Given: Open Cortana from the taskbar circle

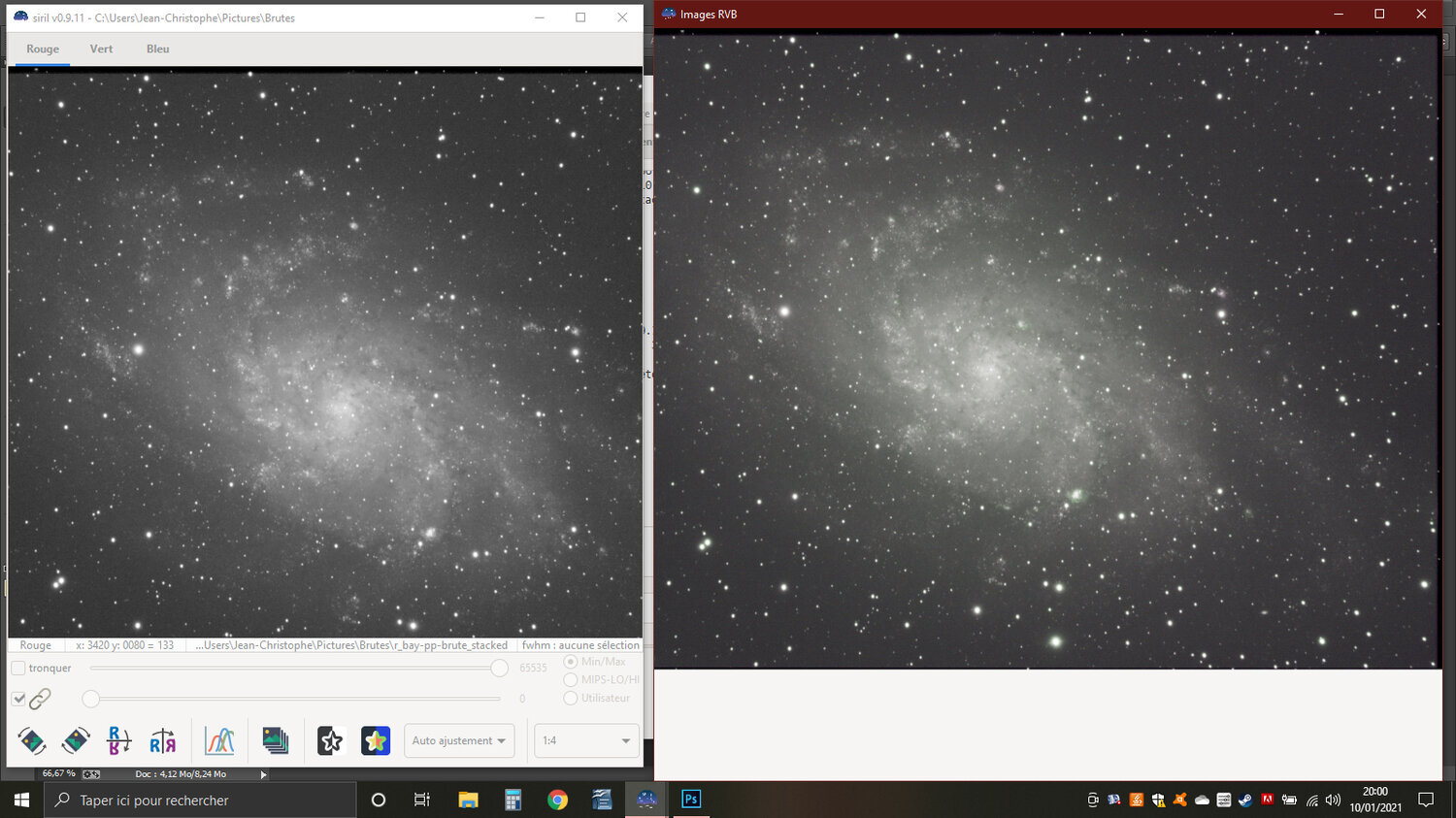Looking at the screenshot, I should 379,800.
